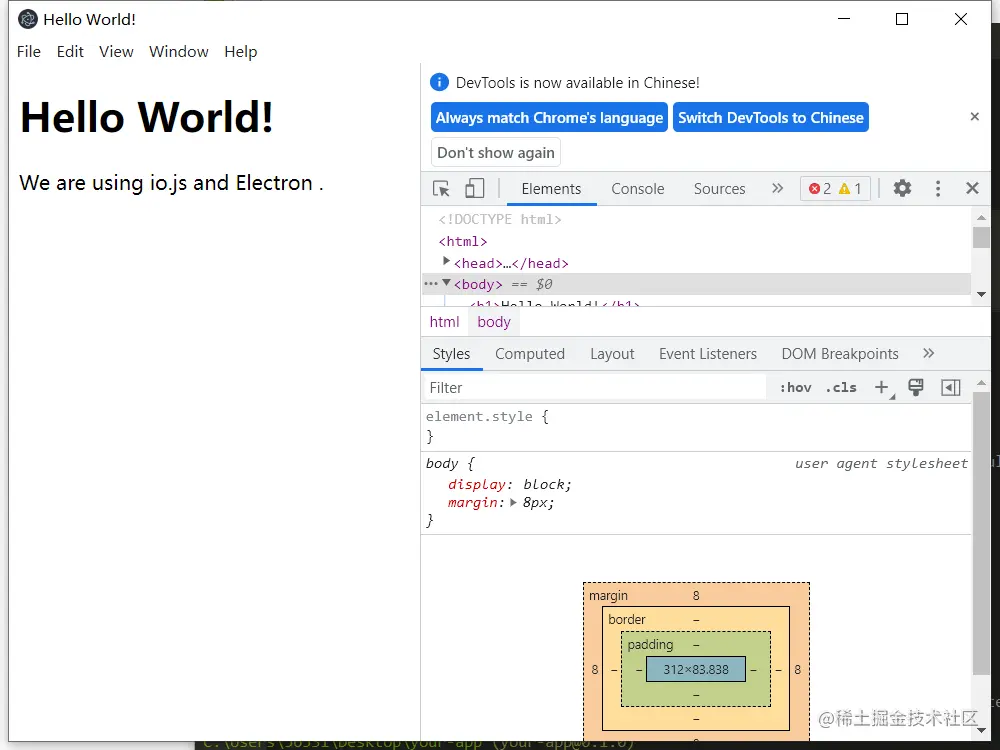Switch to the Elements tab
Image resolution: width=1000 pixels, height=750 pixels.
pos(551,189)
